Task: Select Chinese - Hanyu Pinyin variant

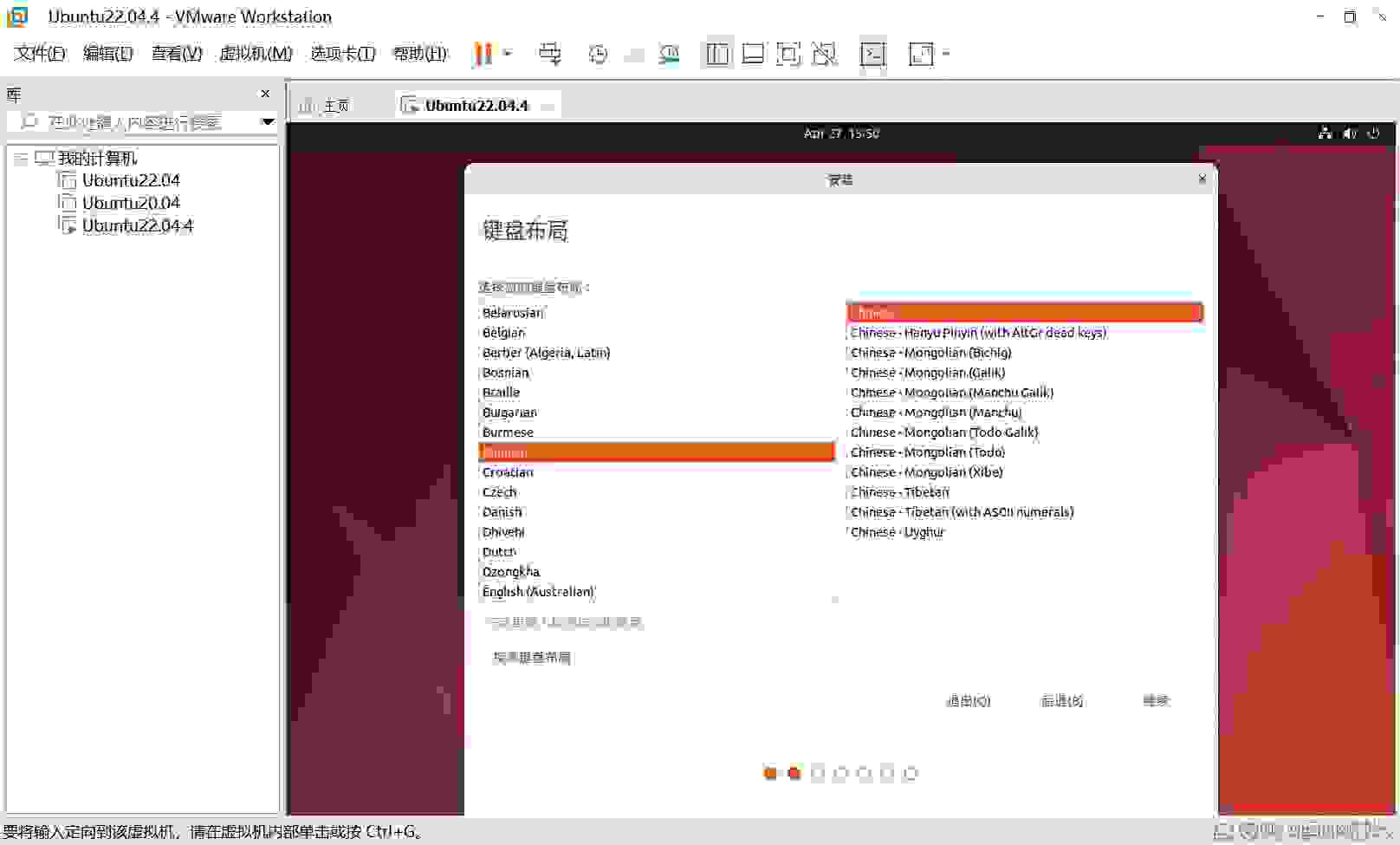Action: pyautogui.click(x=1025, y=333)
